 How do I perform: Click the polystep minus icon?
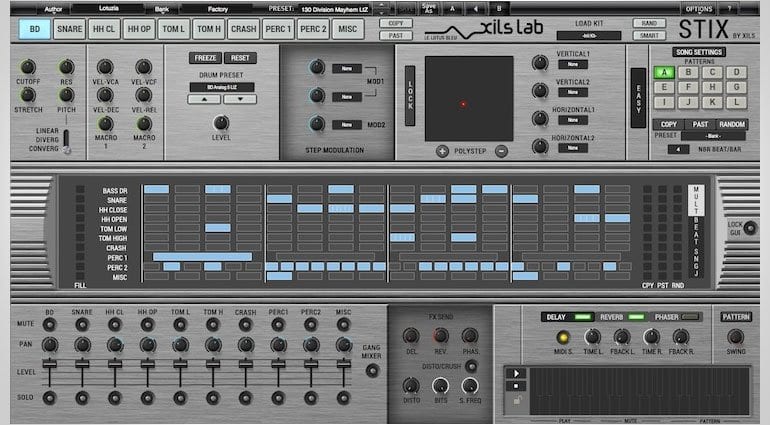pos(501,151)
